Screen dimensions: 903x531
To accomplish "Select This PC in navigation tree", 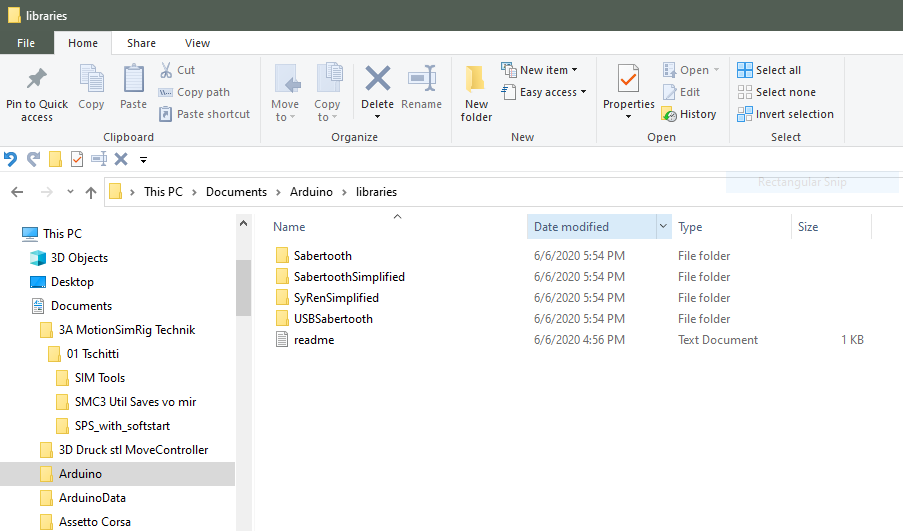I will (x=62, y=234).
